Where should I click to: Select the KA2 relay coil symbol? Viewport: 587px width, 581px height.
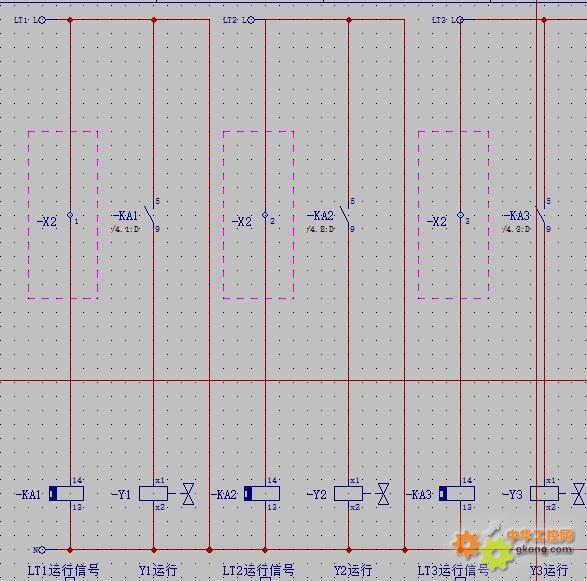click(x=262, y=493)
